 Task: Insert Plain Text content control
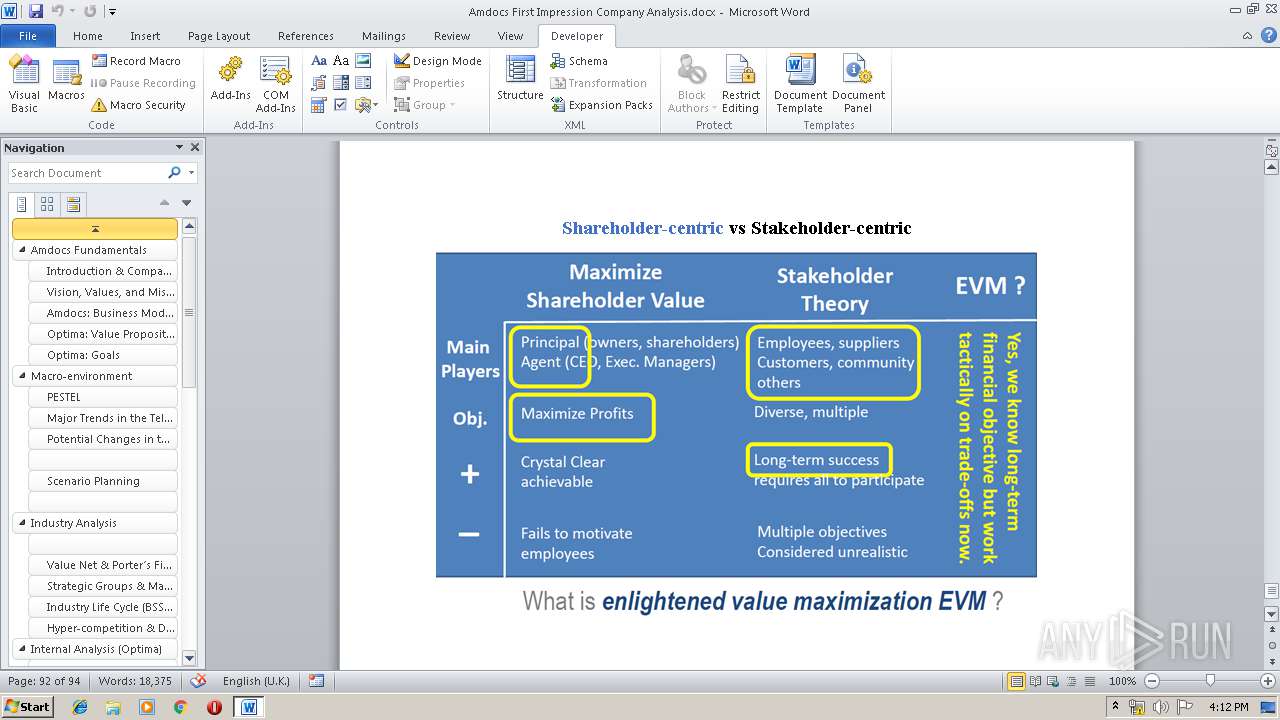(x=341, y=61)
